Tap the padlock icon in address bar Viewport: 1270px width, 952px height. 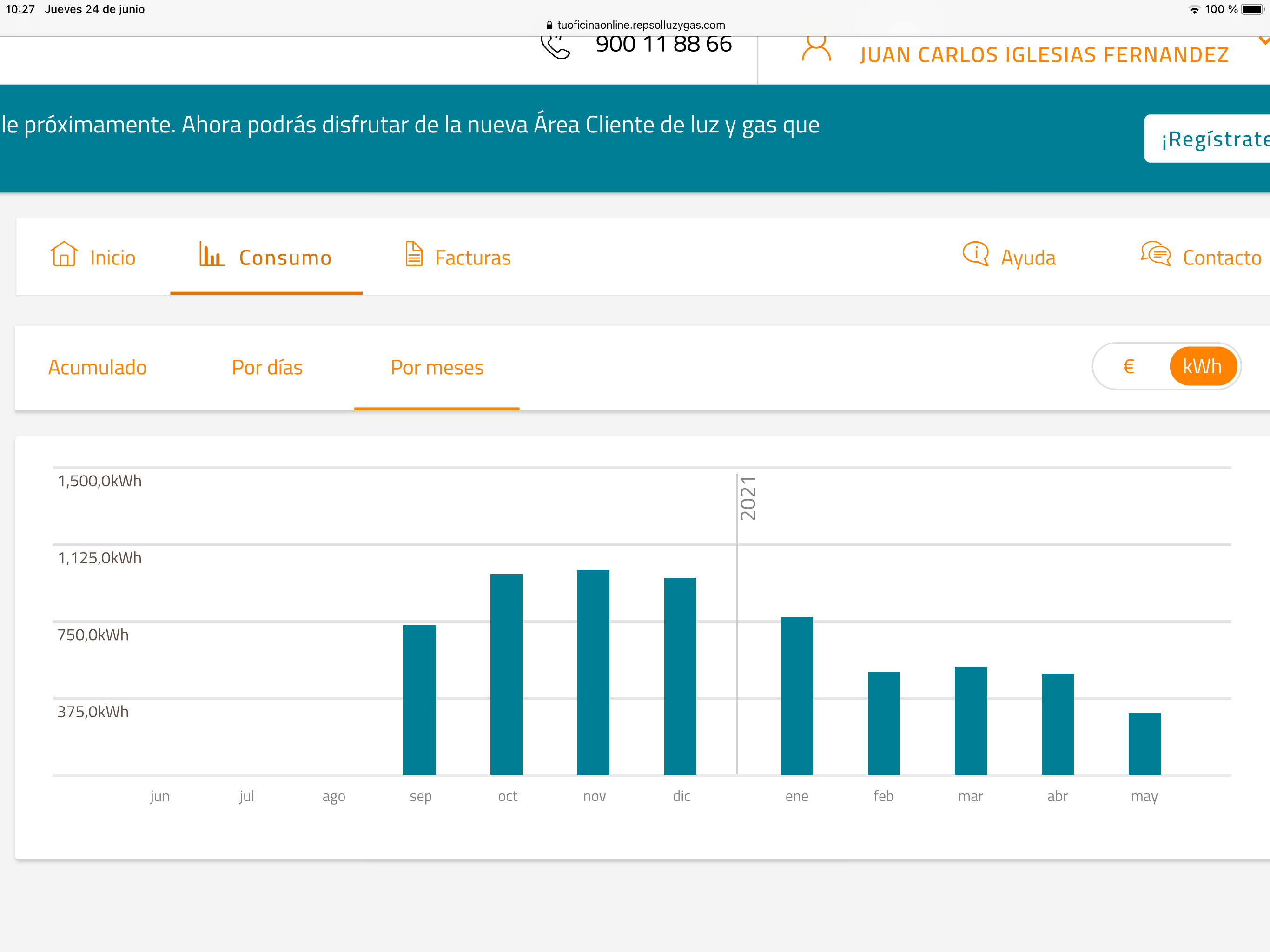point(549,25)
